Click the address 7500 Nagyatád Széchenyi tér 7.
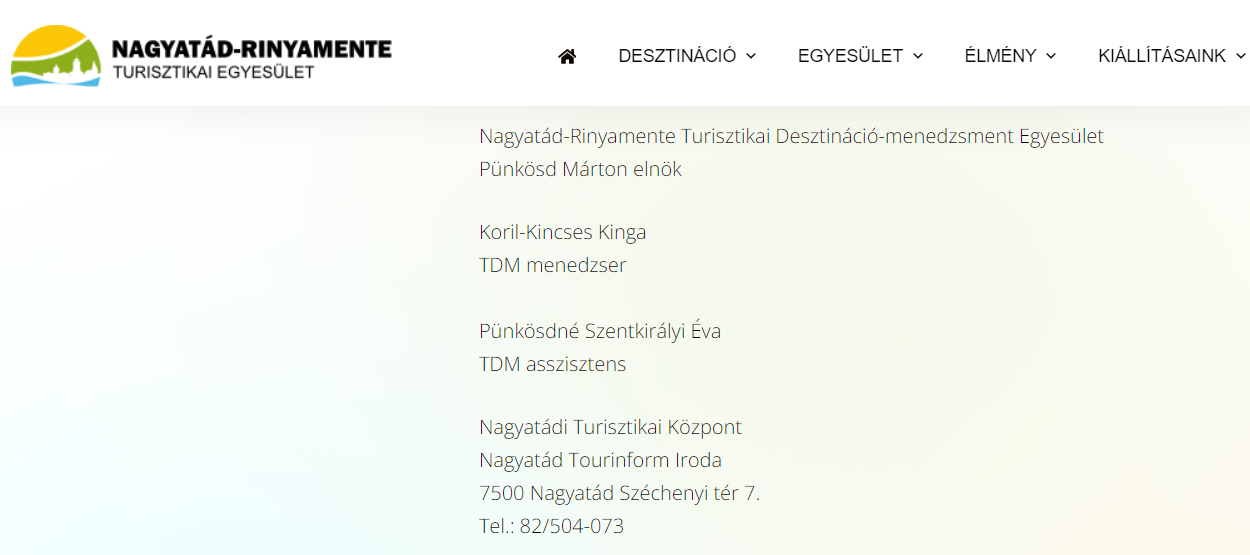This screenshot has width=1250, height=555. 620,493
